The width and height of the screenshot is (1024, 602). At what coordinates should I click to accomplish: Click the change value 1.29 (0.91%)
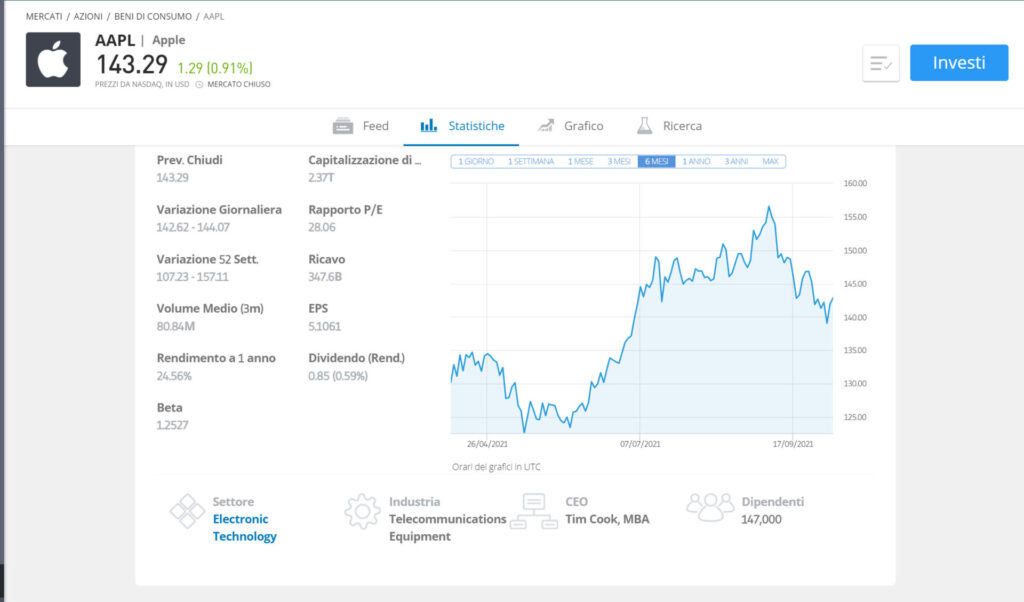click(x=215, y=68)
